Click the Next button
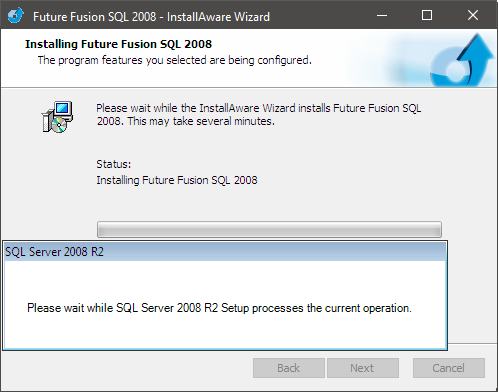498x392 pixels. [x=363, y=368]
